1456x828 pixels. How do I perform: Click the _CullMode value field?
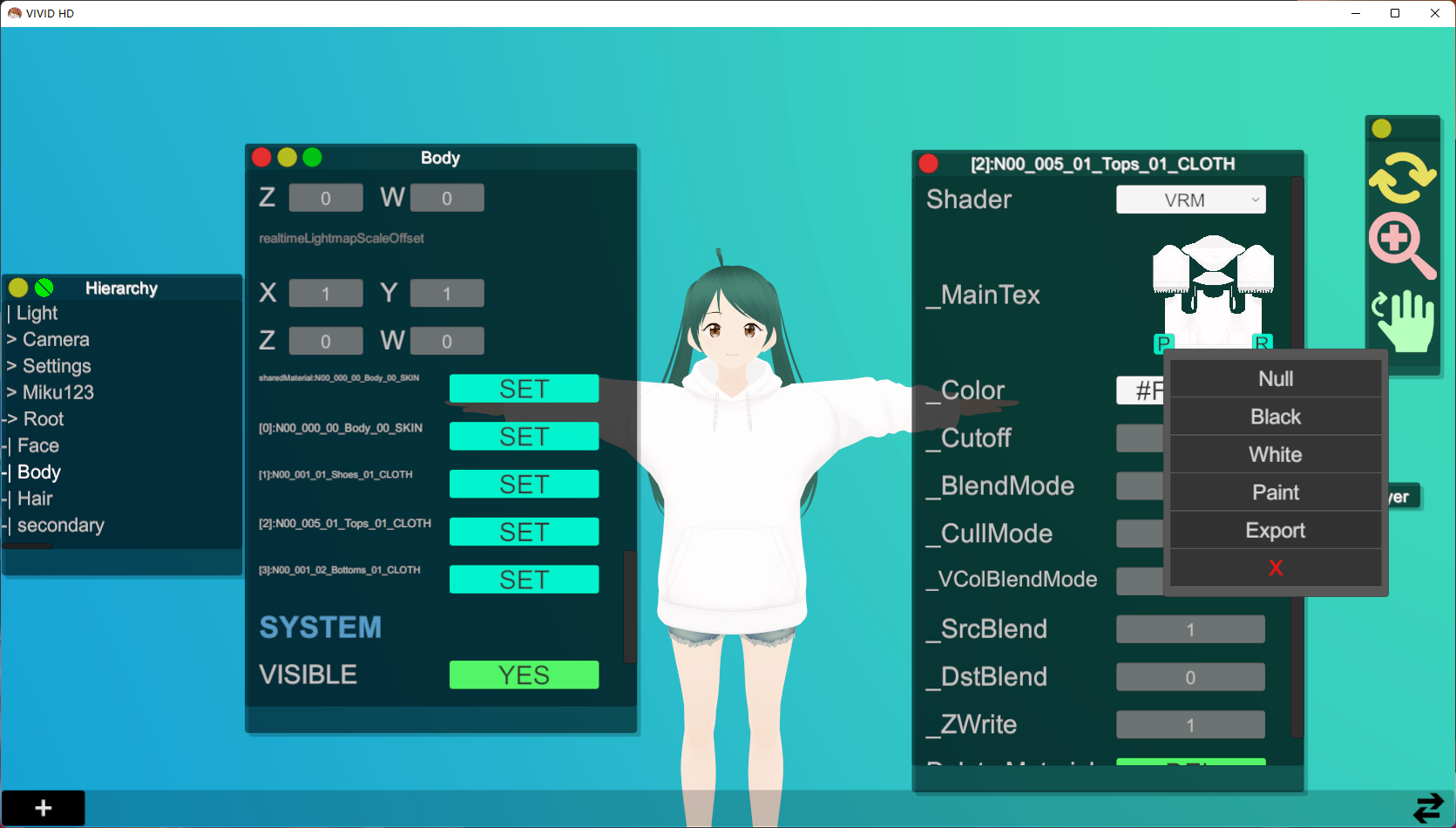point(1141,533)
